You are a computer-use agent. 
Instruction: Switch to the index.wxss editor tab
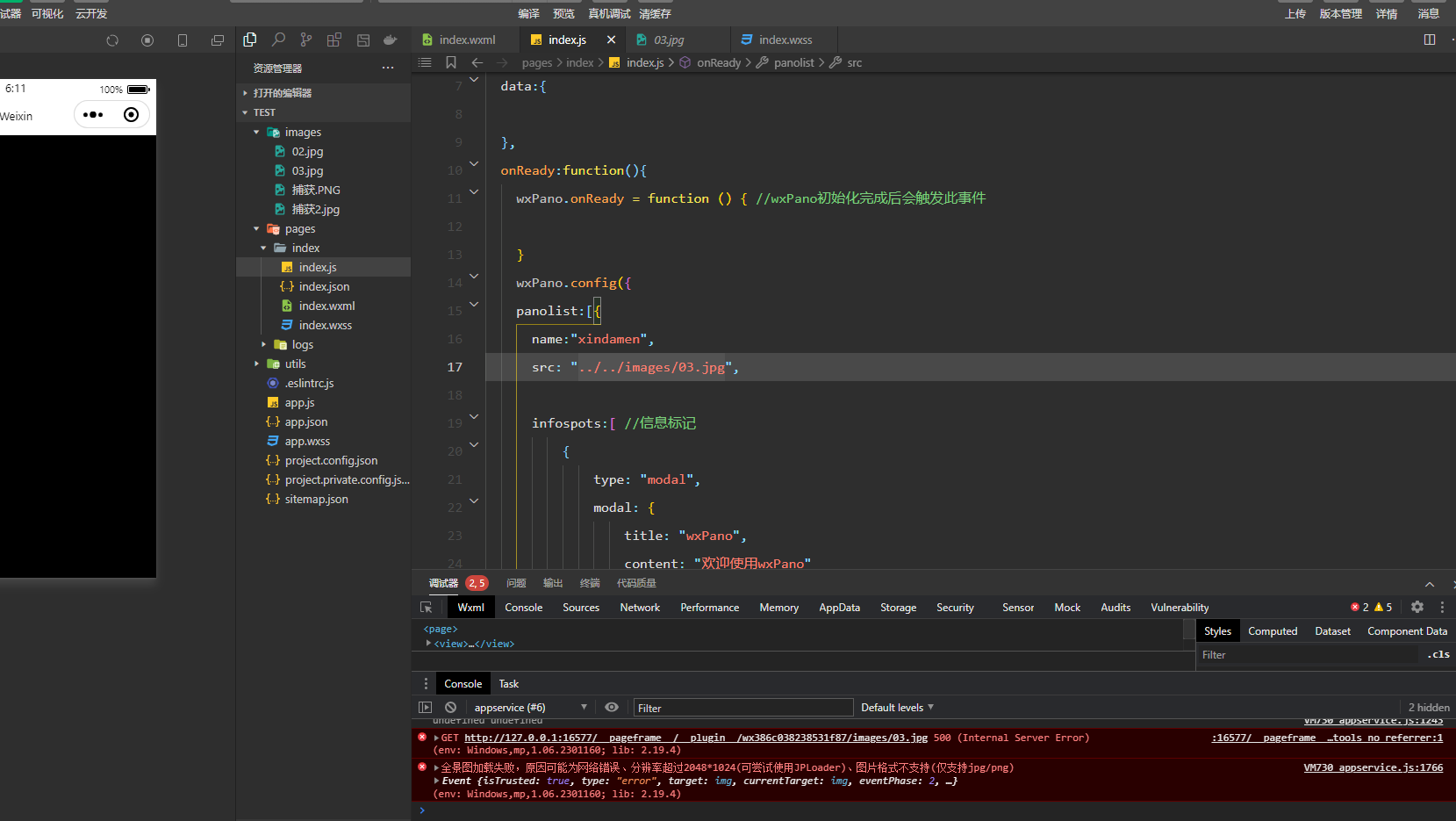click(785, 40)
